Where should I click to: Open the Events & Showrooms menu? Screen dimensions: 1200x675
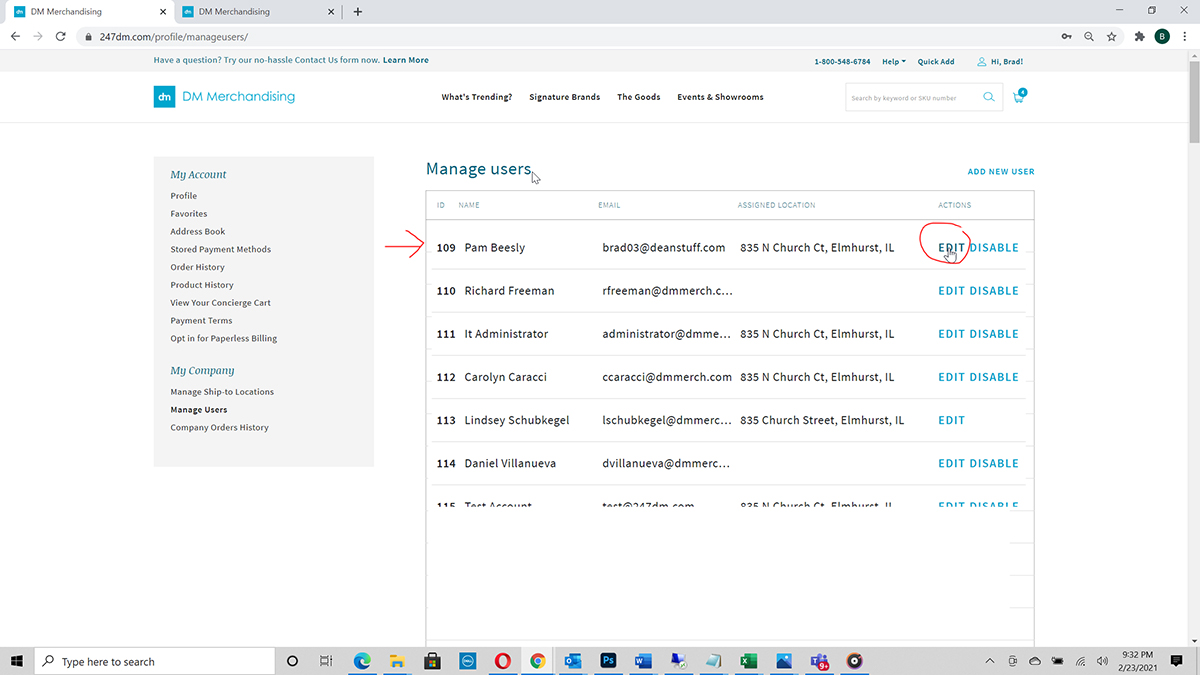(720, 97)
